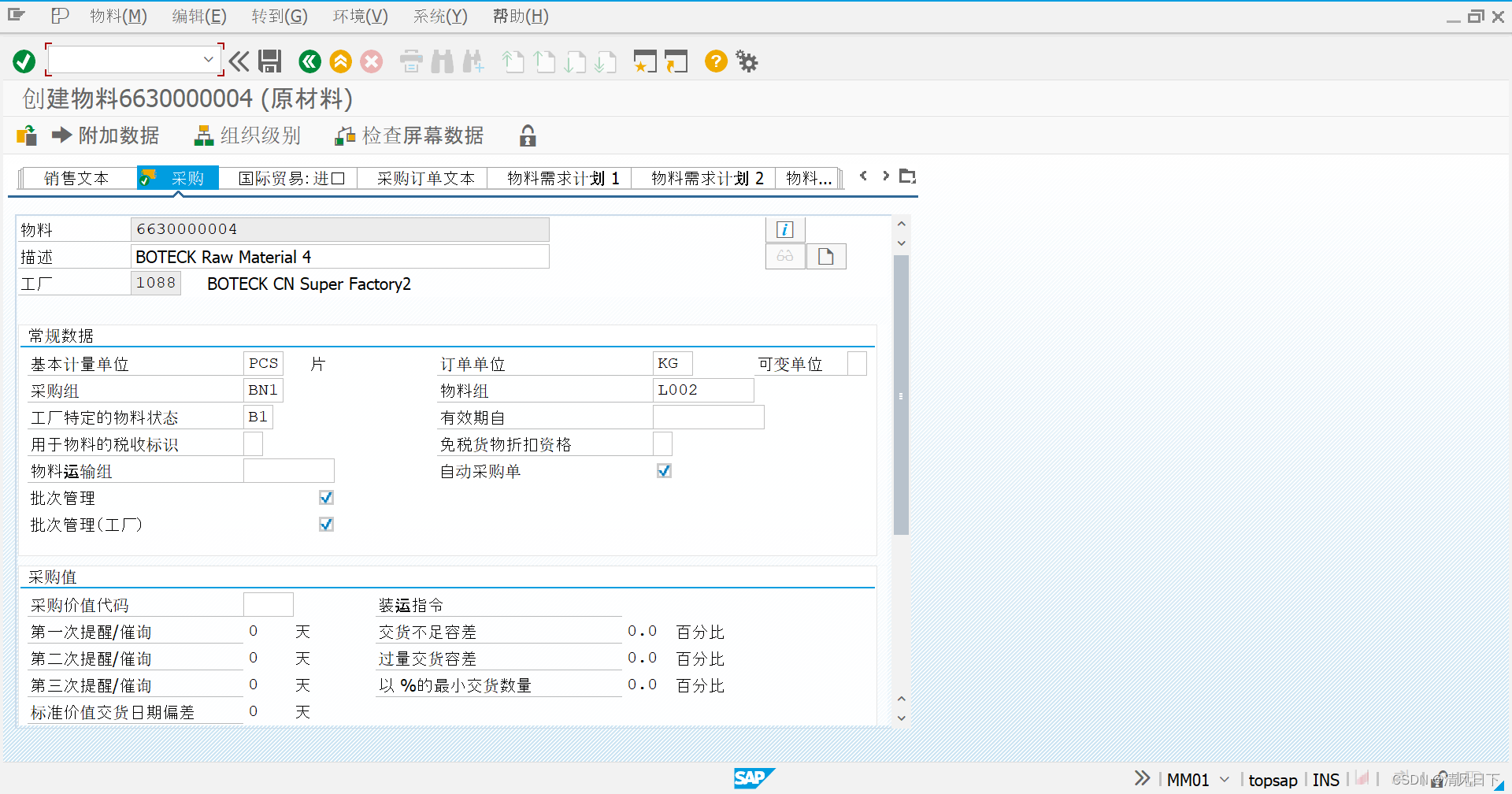Toggle 自动采购单 checkbox

point(664,470)
